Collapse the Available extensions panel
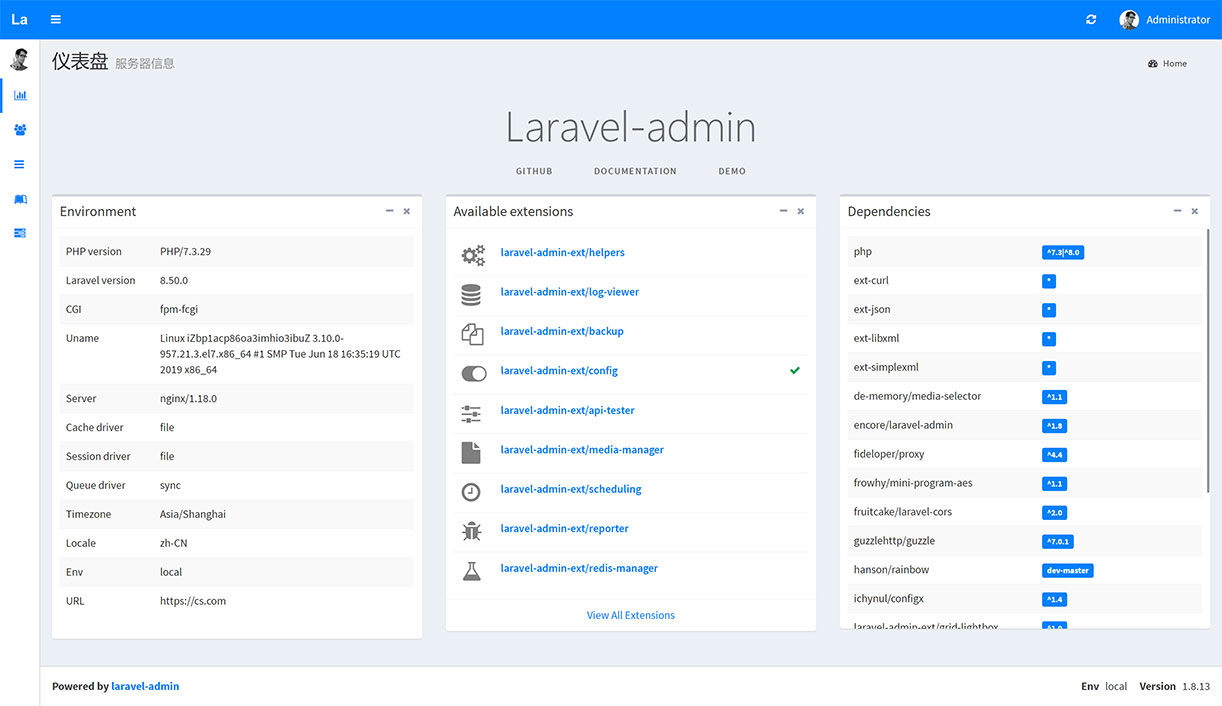Image resolution: width=1222 pixels, height=706 pixels. point(783,211)
